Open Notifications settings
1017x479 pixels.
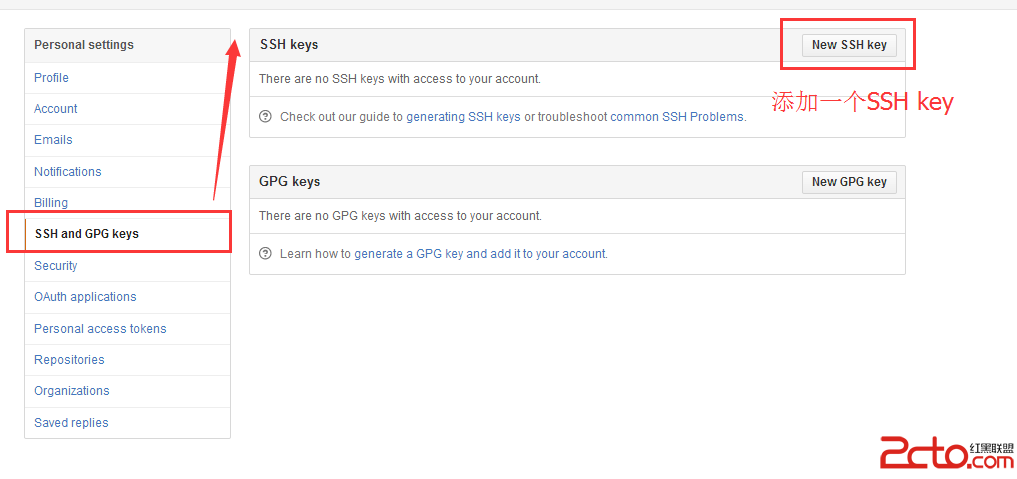click(67, 172)
